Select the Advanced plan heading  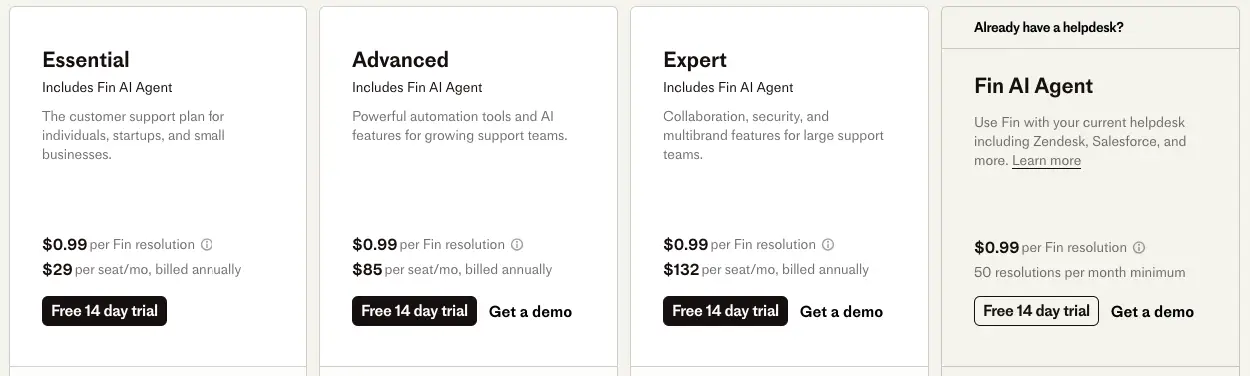400,60
